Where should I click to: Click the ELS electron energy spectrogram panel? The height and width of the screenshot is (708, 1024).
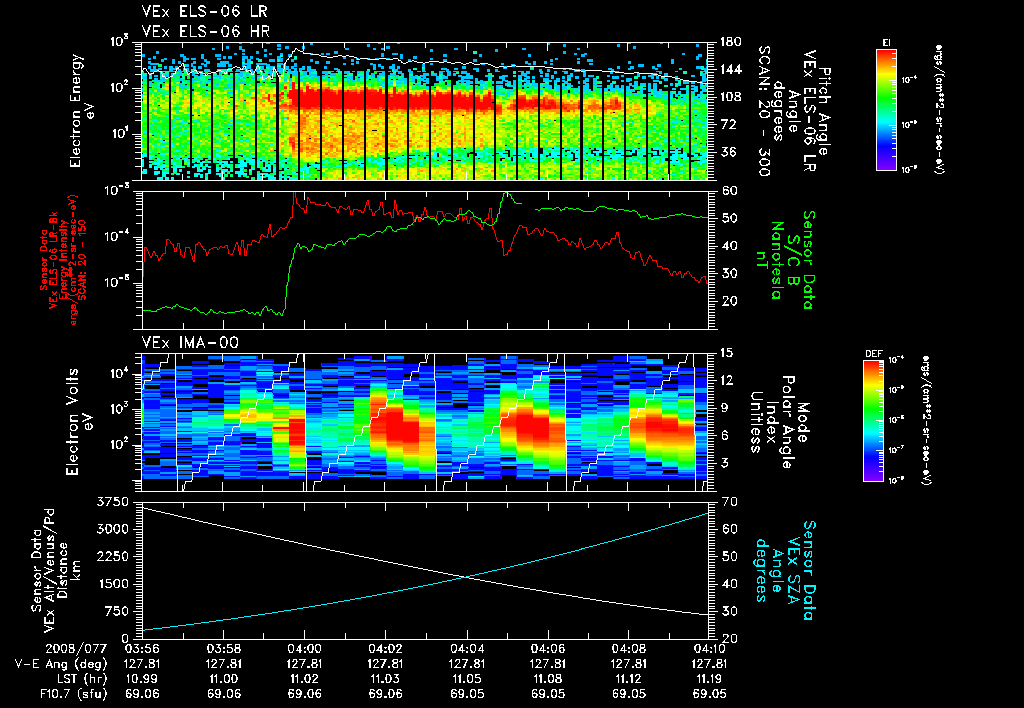click(425, 111)
